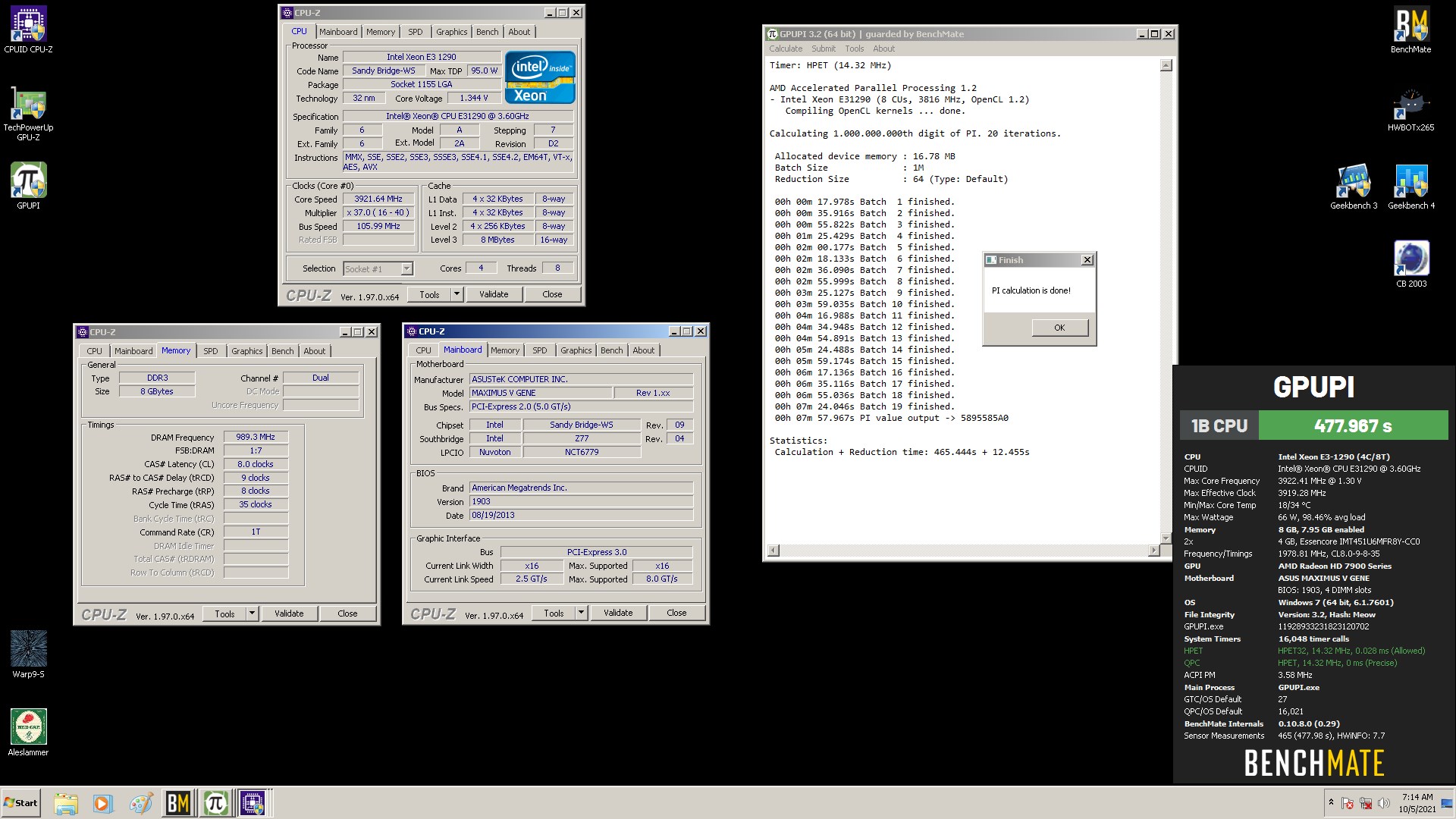Open the SPD tab in the CPU-Z Memory window
1456x819 pixels.
(211, 351)
